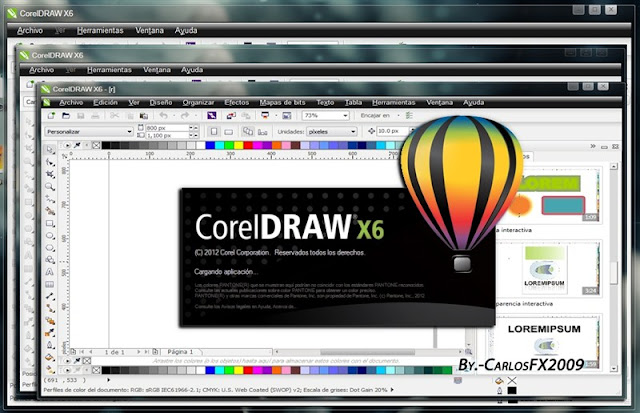Select the Text tool (letter A)
This screenshot has width=640, height=413.
[x=50, y=272]
